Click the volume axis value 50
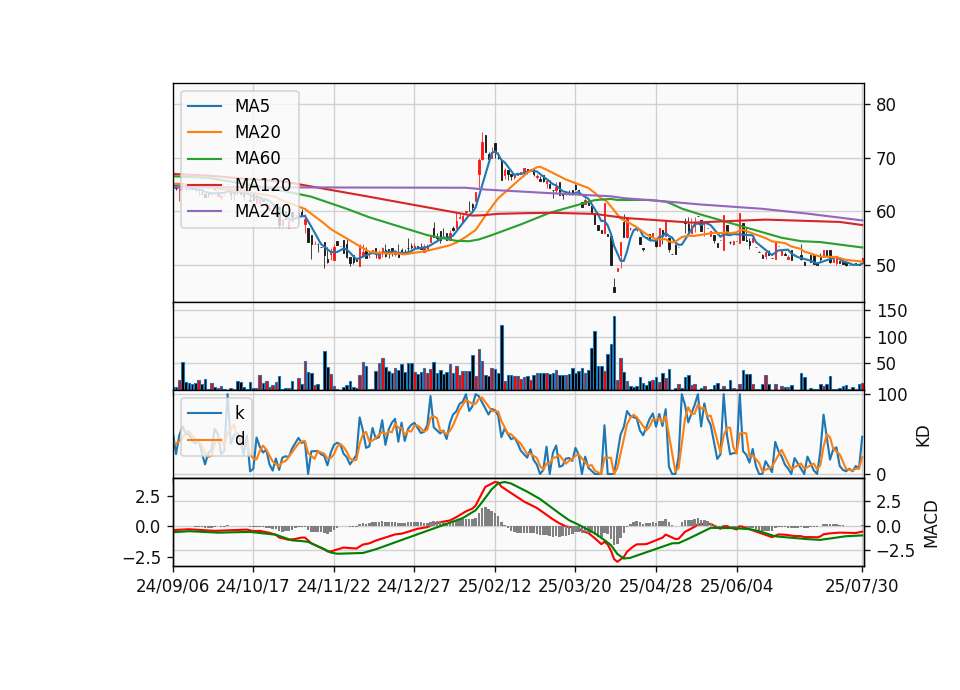Screen dimensions: 960x690 pos(886,364)
